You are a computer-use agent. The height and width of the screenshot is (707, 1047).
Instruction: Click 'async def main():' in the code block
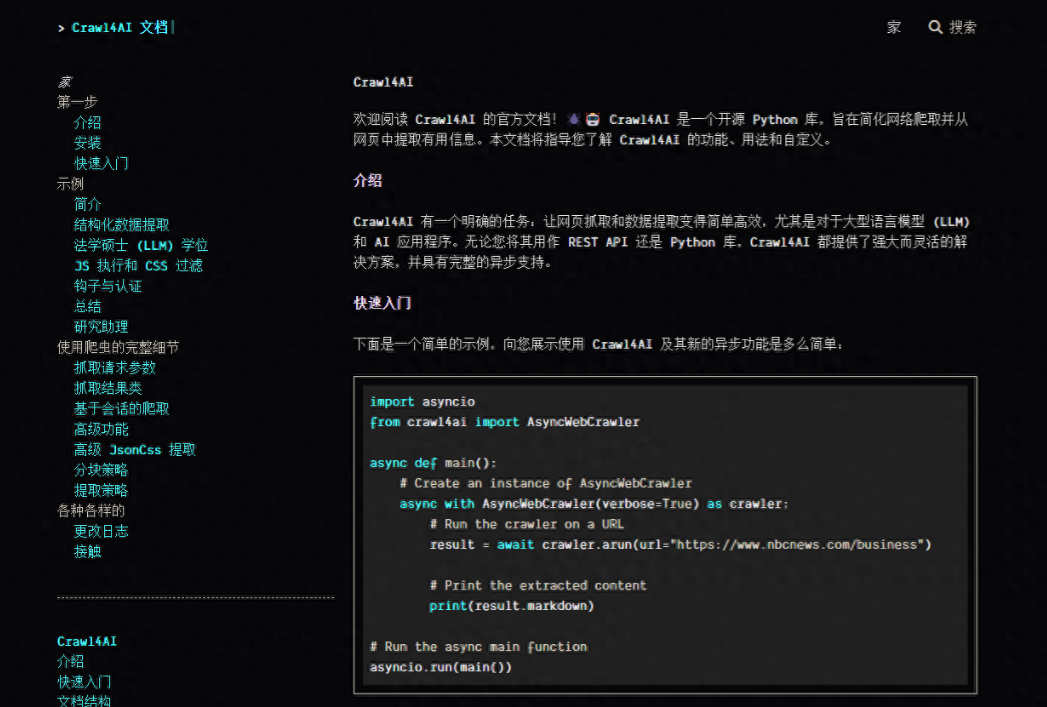point(433,463)
